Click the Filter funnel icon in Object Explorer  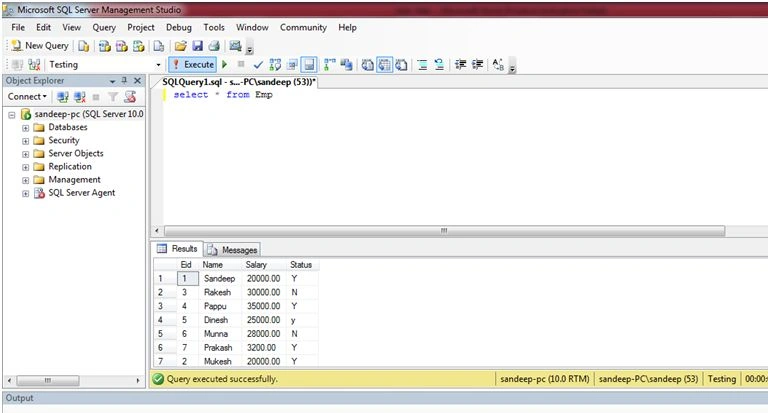coord(113,97)
